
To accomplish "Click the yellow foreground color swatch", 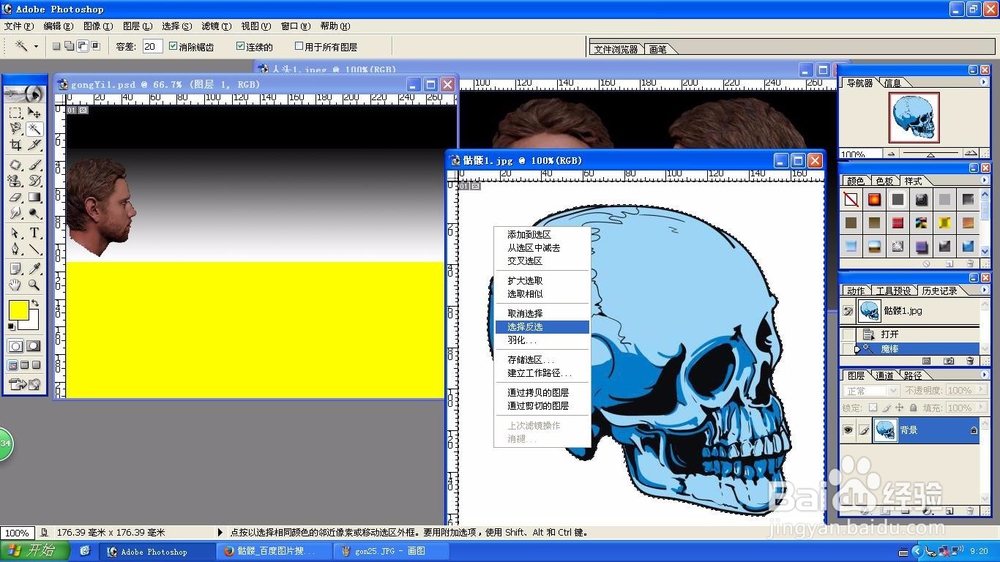I will [18, 311].
